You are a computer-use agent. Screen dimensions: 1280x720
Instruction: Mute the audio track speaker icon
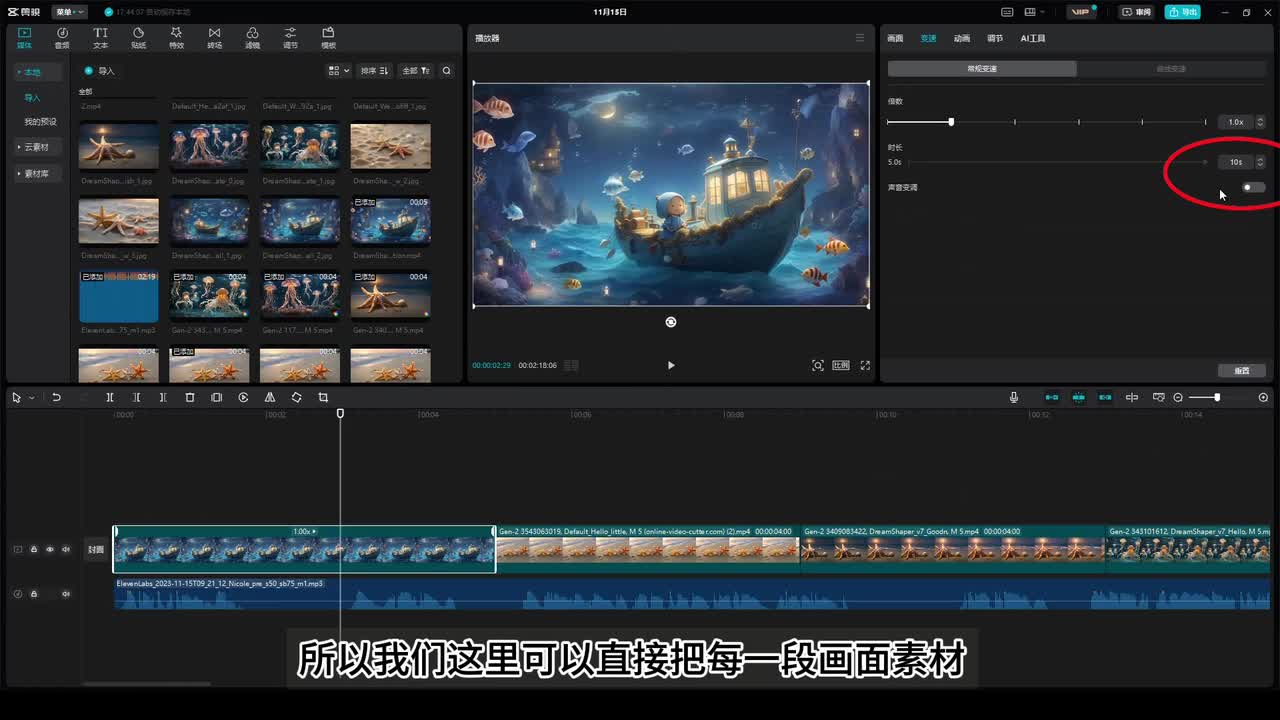pos(66,594)
